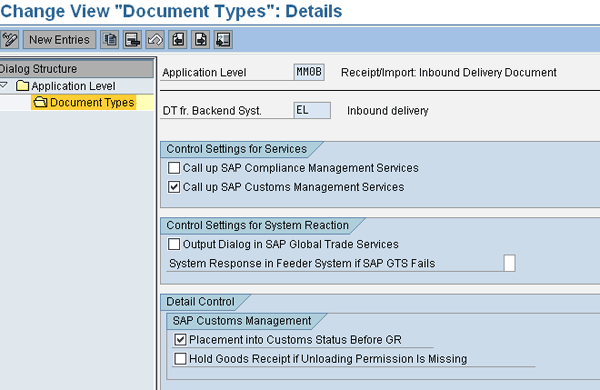Toggle the display/change pencil icon

tap(10, 40)
